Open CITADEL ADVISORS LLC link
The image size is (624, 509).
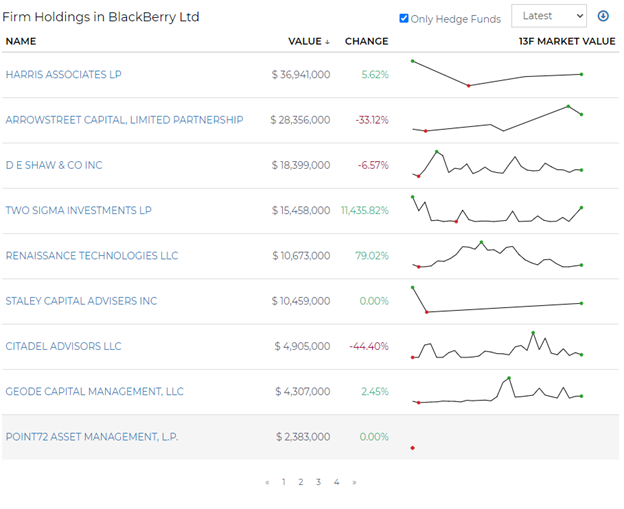63,346
